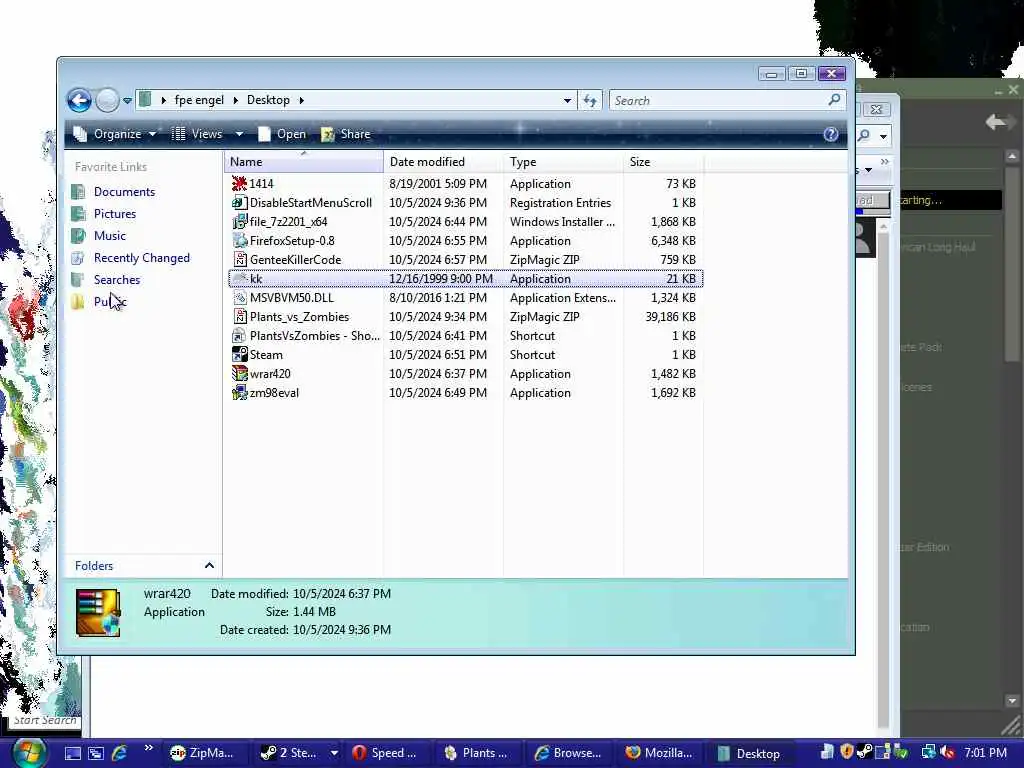1024x768 pixels.
Task: Open the recent pages dropdown arrow
Action: [127, 101]
